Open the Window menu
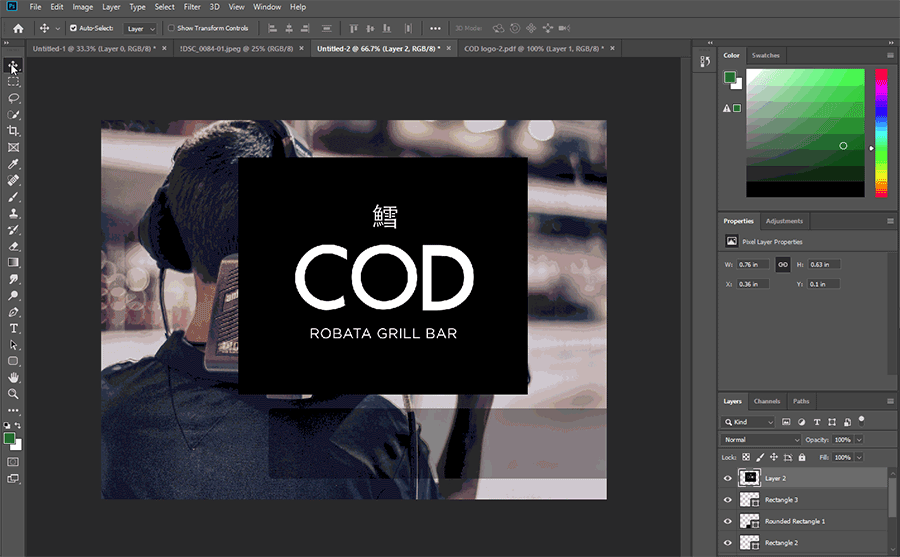900x557 pixels. pyautogui.click(x=267, y=7)
